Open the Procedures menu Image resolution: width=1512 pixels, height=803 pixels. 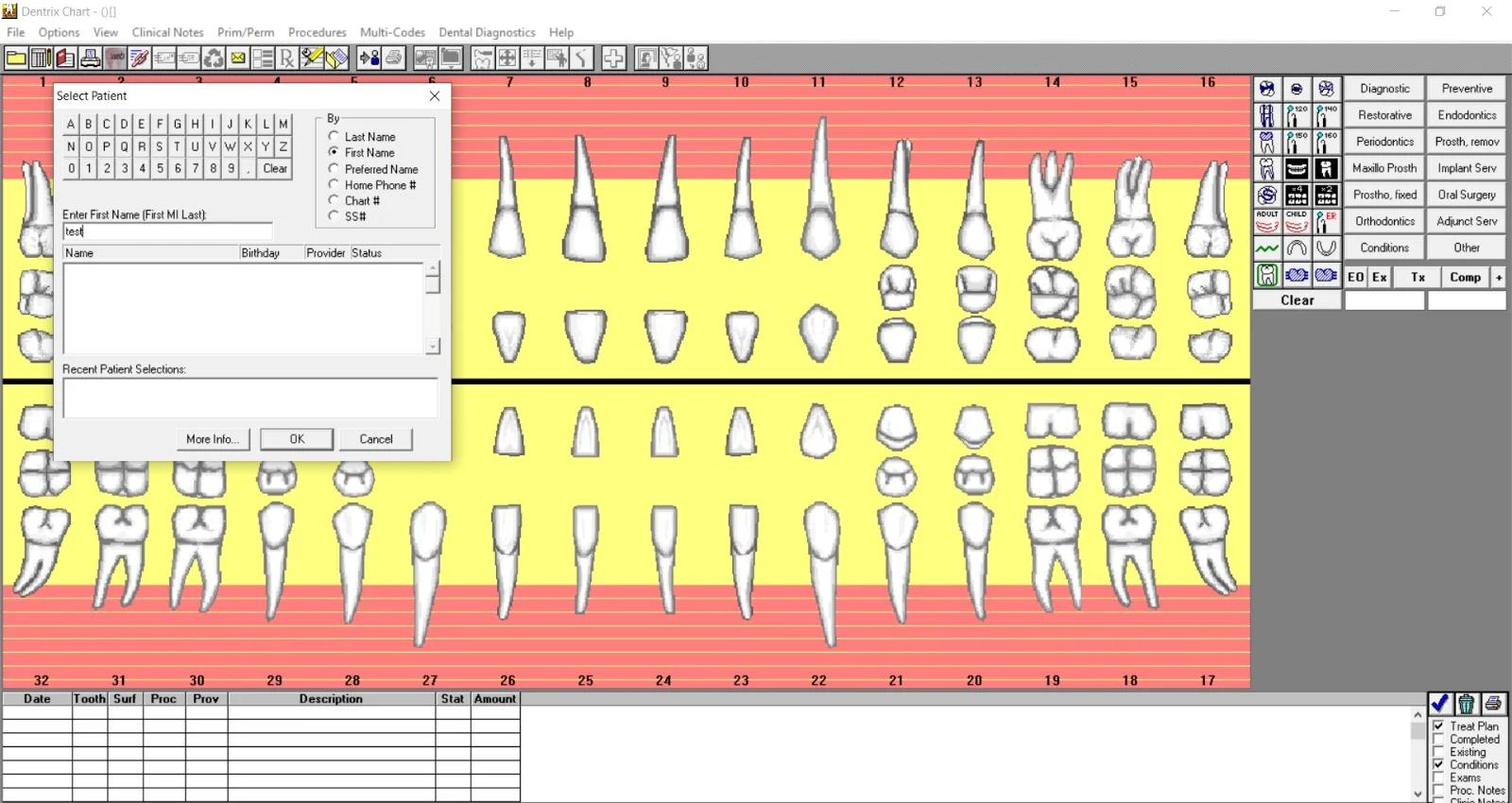318,32
